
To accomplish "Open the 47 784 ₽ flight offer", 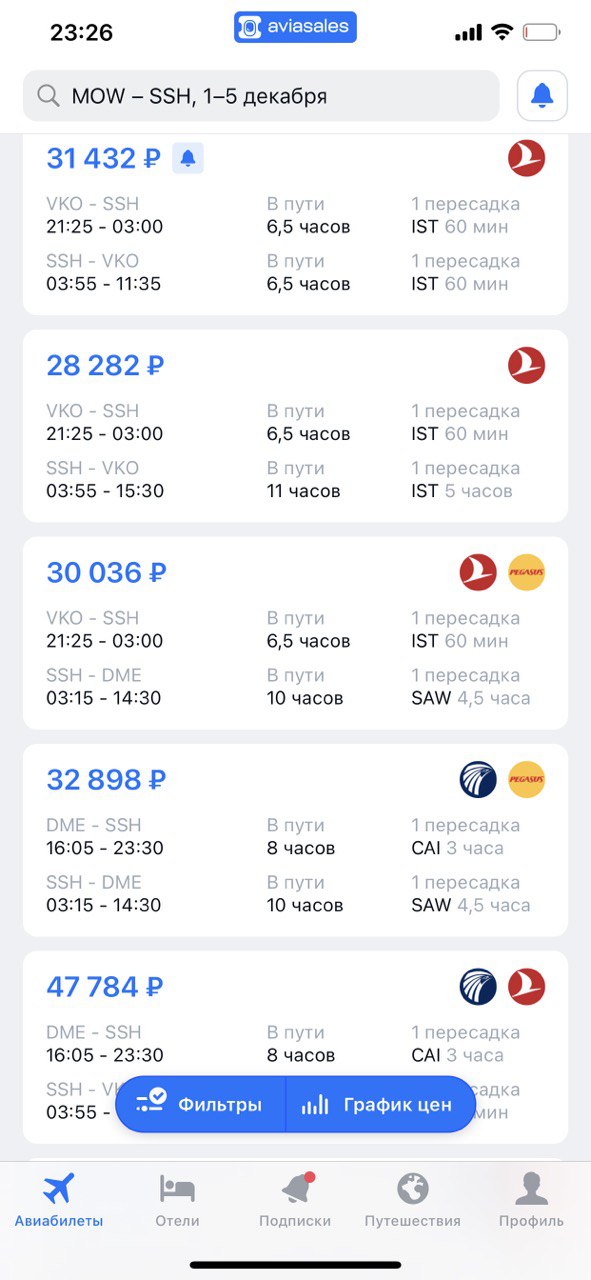I will (295, 1047).
